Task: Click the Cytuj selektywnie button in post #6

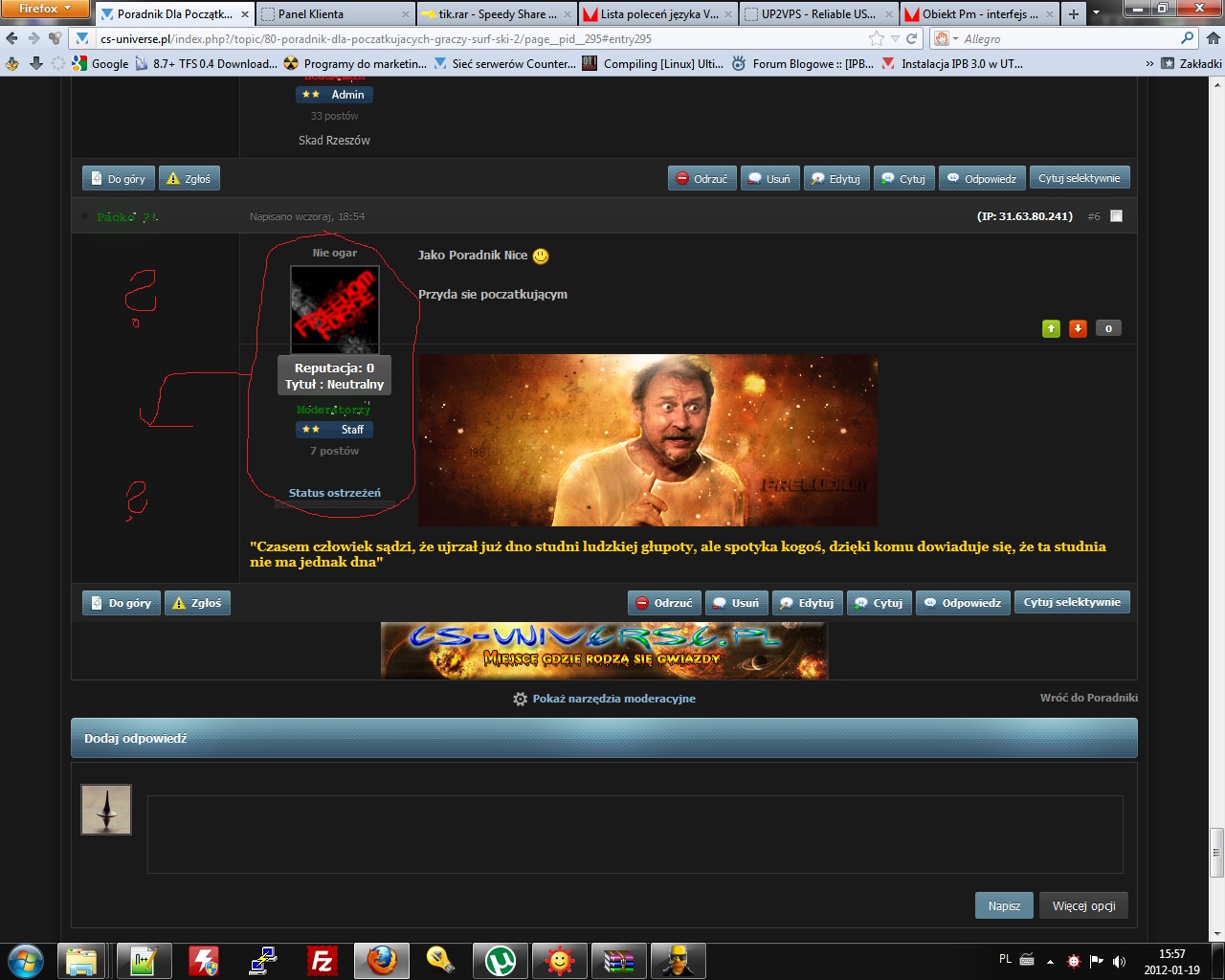Action: (1071, 602)
